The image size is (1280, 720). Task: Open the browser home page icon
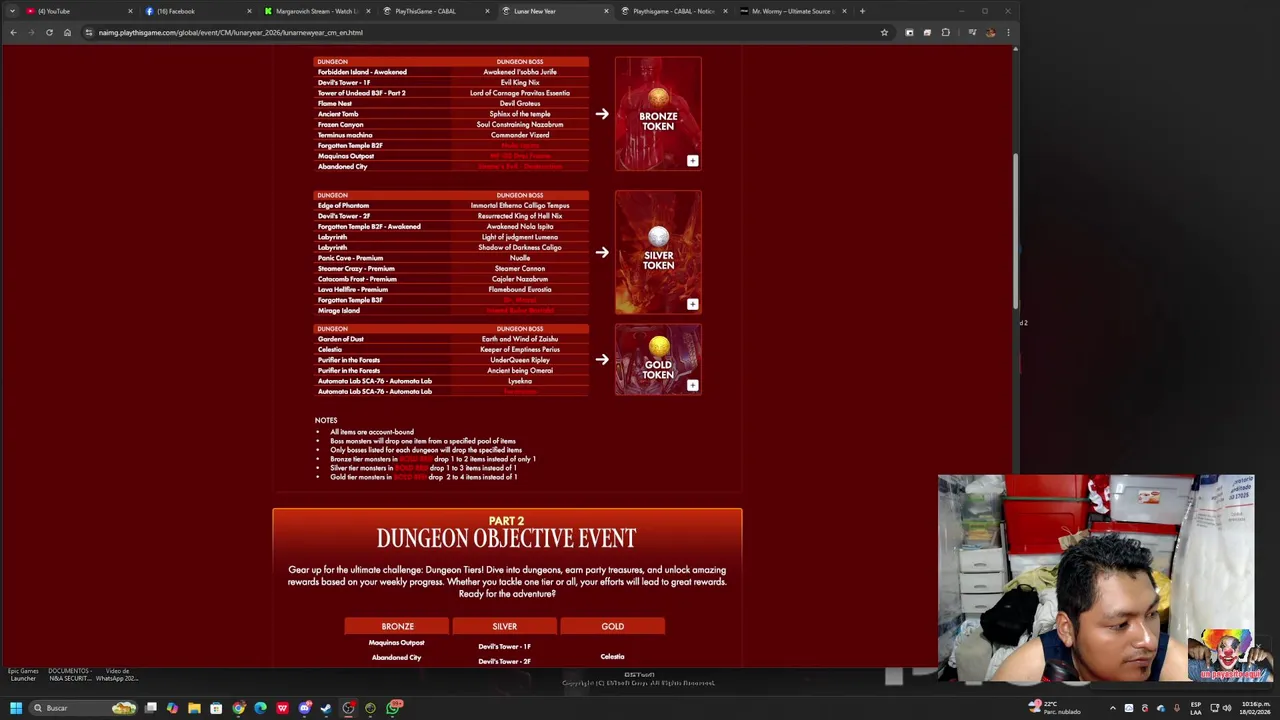pos(67,32)
